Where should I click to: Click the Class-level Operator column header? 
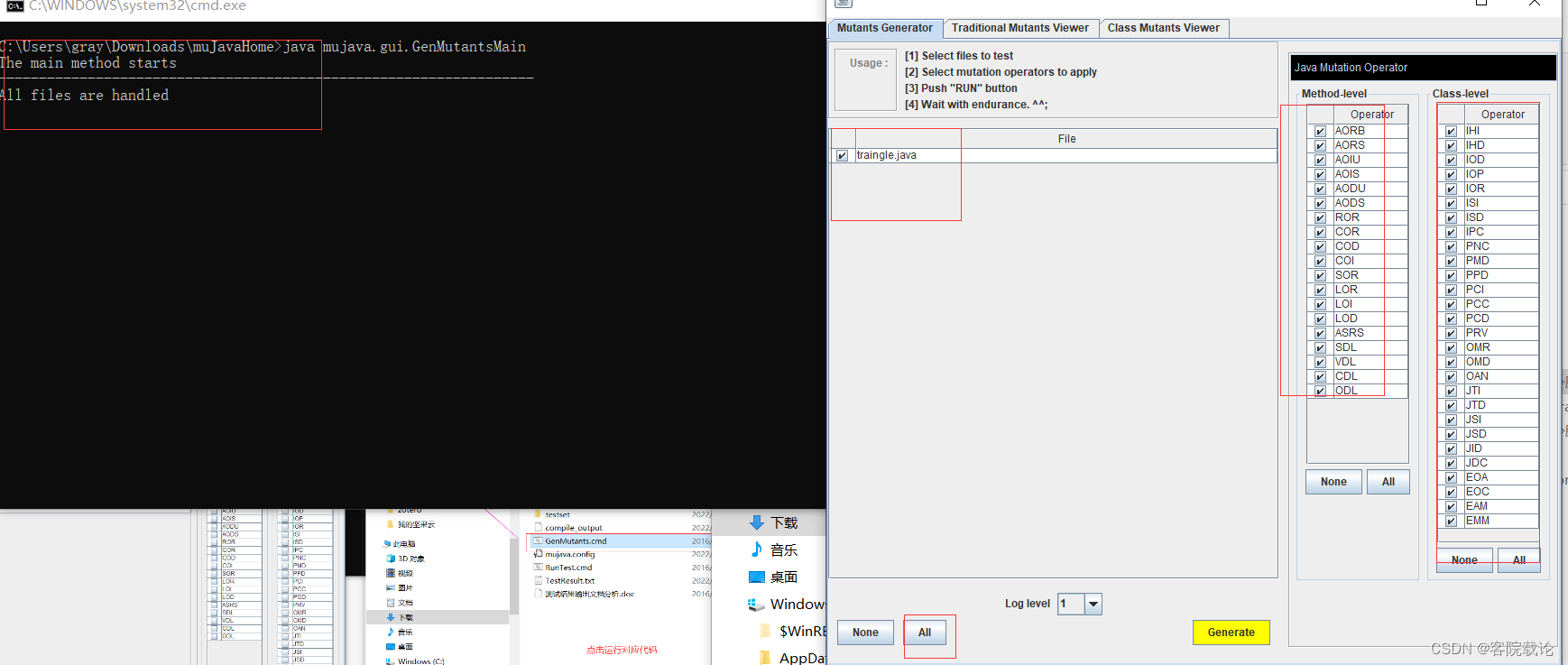(1502, 115)
